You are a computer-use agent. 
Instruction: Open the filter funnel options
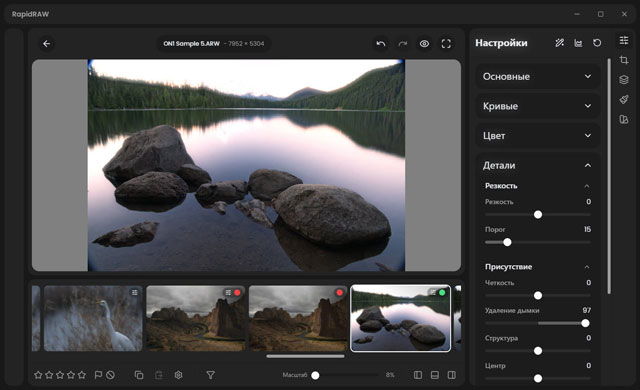(x=211, y=375)
